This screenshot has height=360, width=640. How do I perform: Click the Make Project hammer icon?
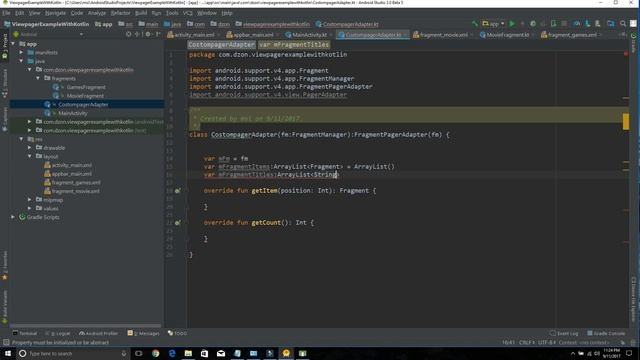click(x=475, y=24)
